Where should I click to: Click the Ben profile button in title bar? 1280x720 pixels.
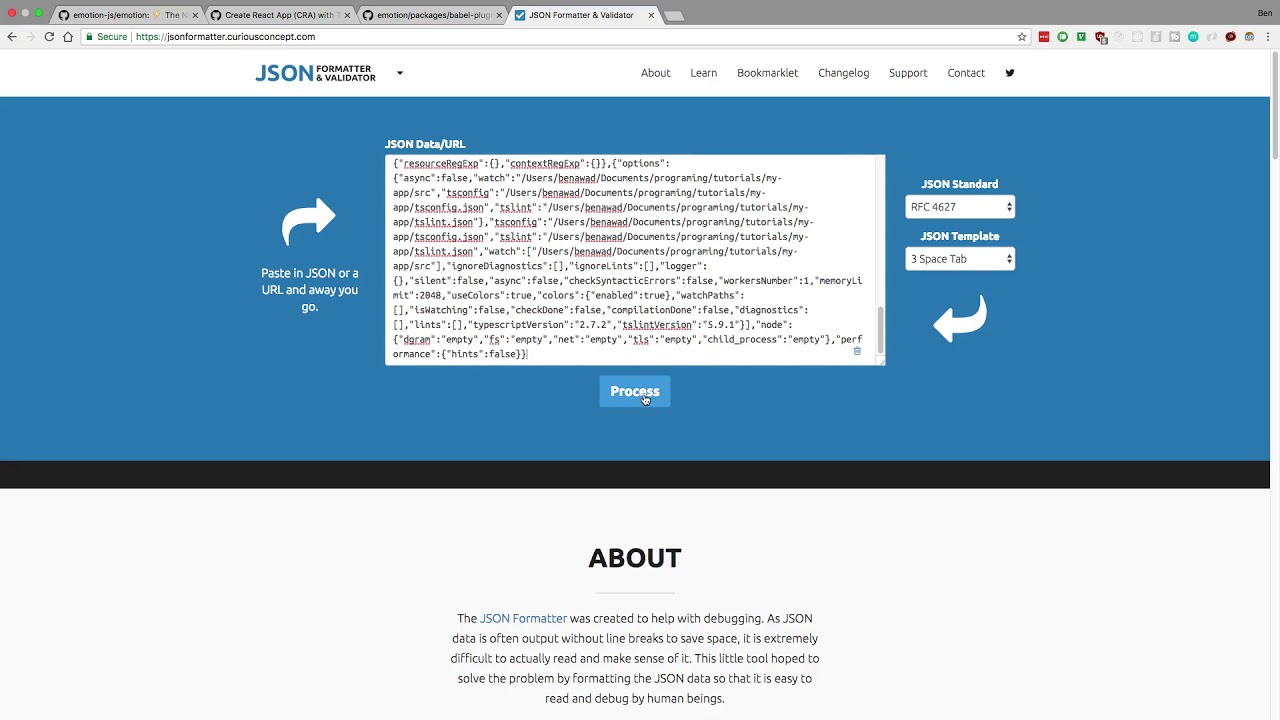(1264, 13)
